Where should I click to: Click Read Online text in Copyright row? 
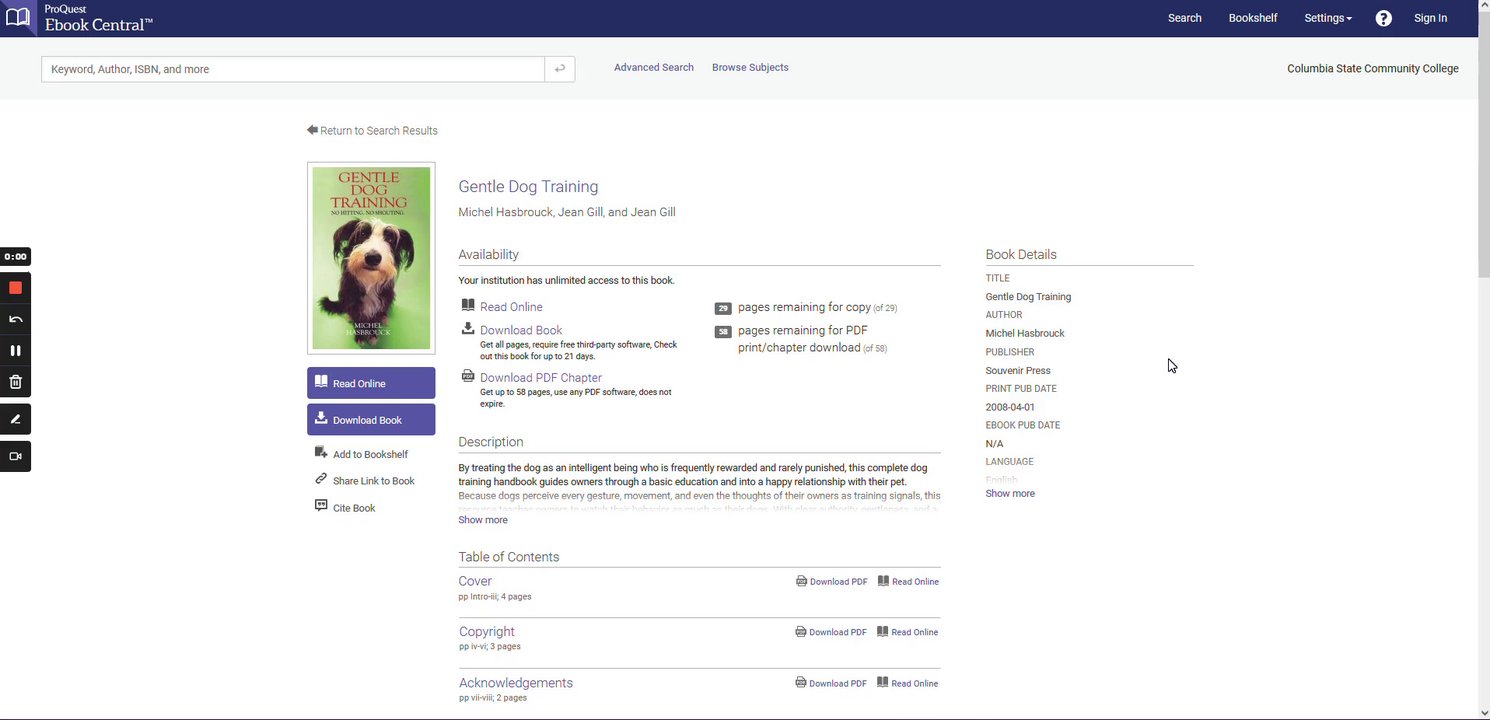915,632
